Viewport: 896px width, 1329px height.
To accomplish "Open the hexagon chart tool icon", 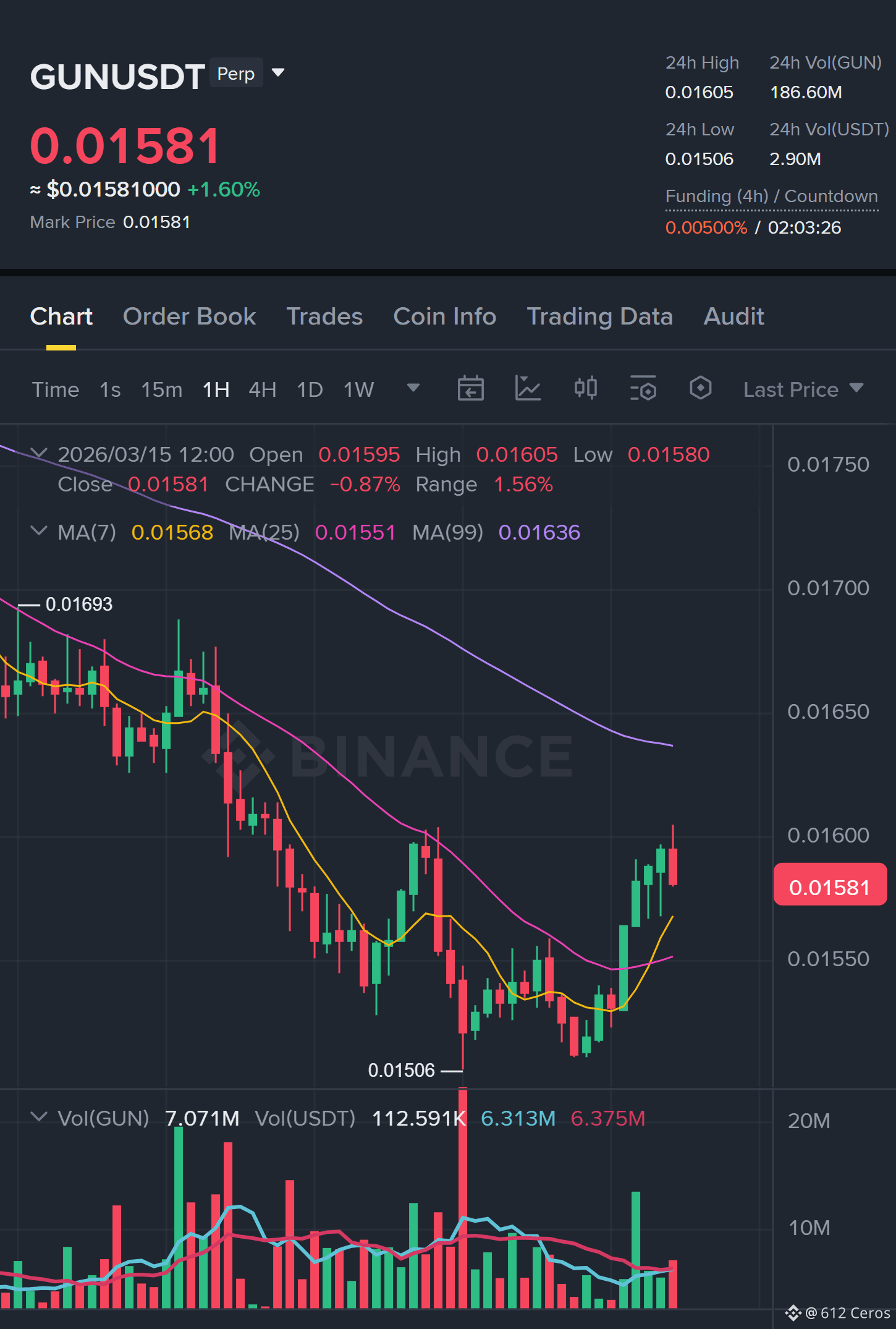I will (701, 388).
